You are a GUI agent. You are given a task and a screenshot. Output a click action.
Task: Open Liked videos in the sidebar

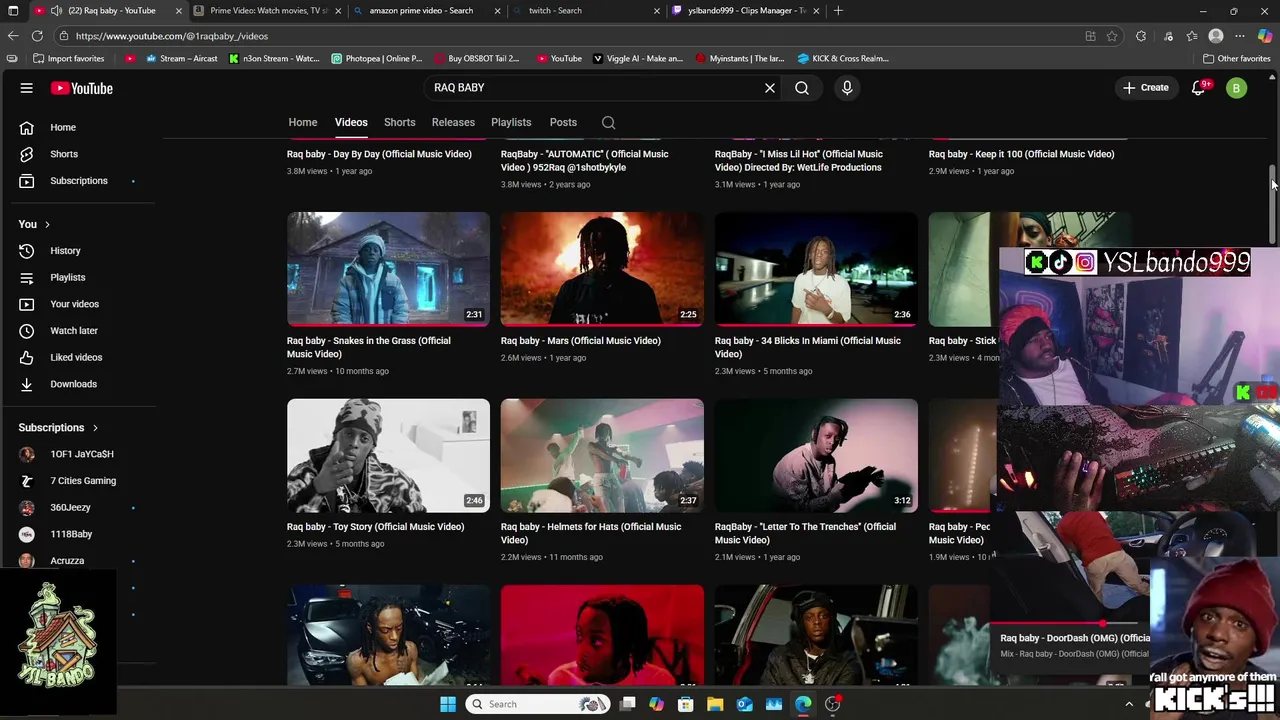78,357
